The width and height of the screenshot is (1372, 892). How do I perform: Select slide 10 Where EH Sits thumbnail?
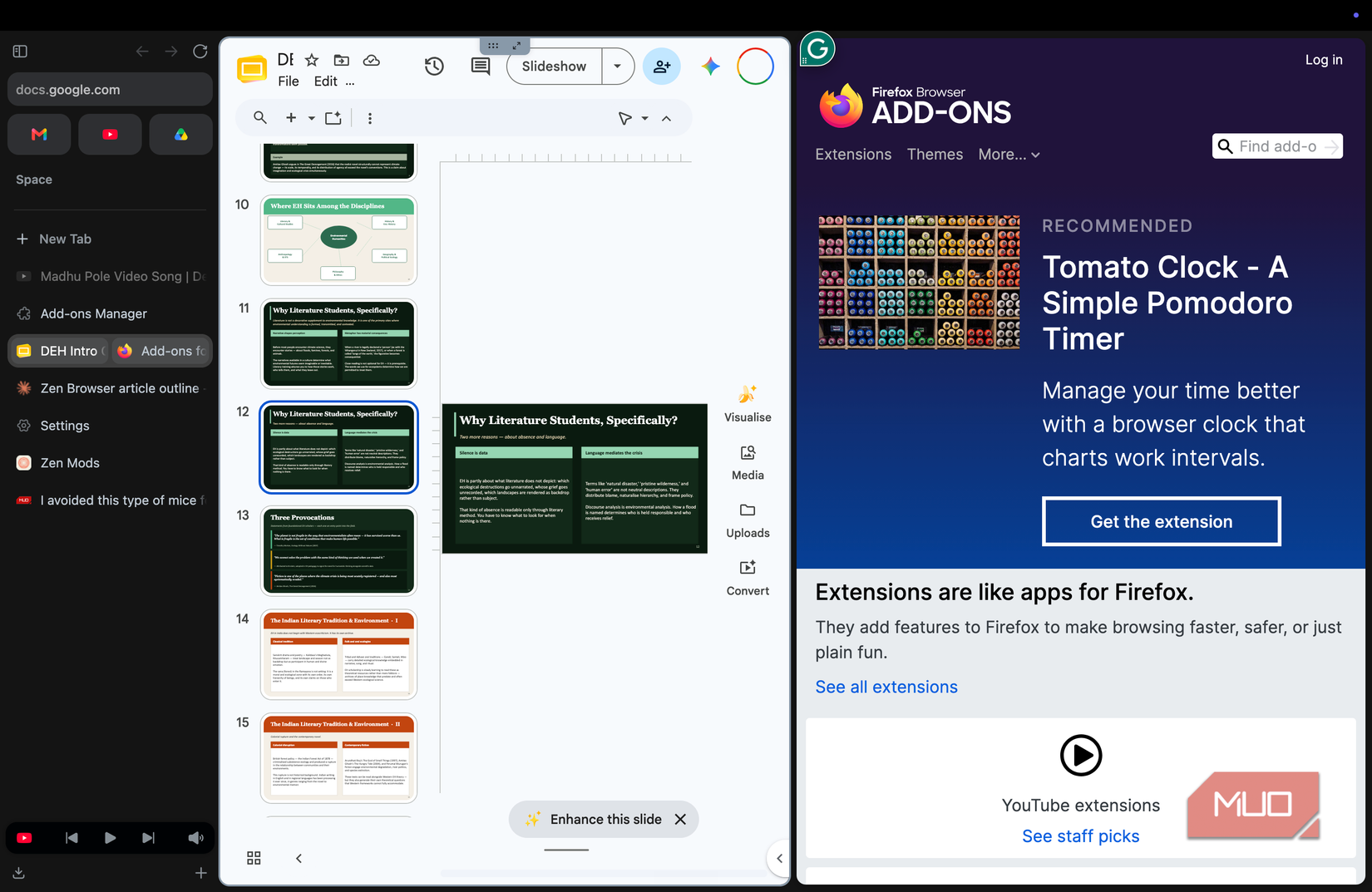coord(338,239)
